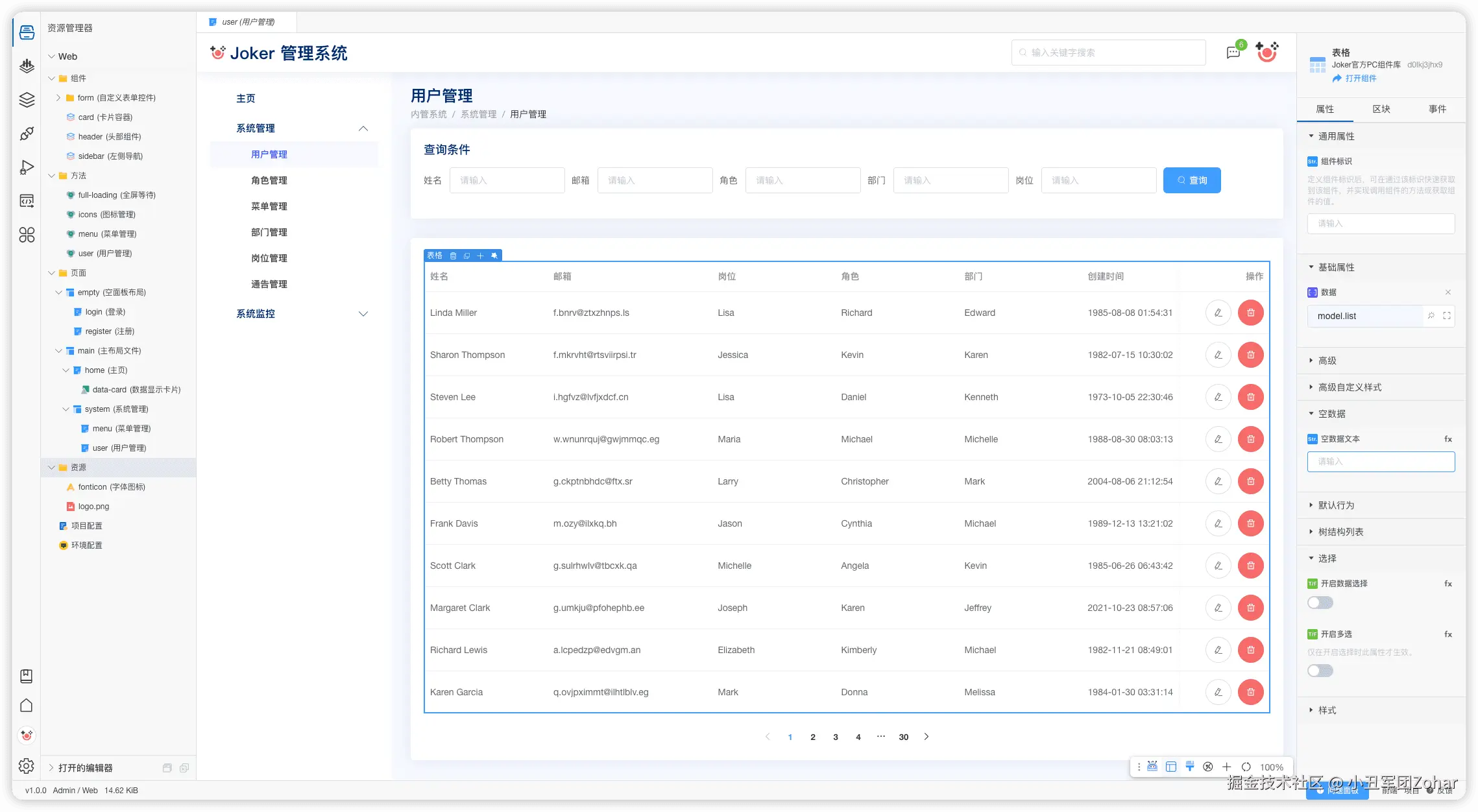Enable the 开启数据选择 toggle switch

[x=1320, y=603]
